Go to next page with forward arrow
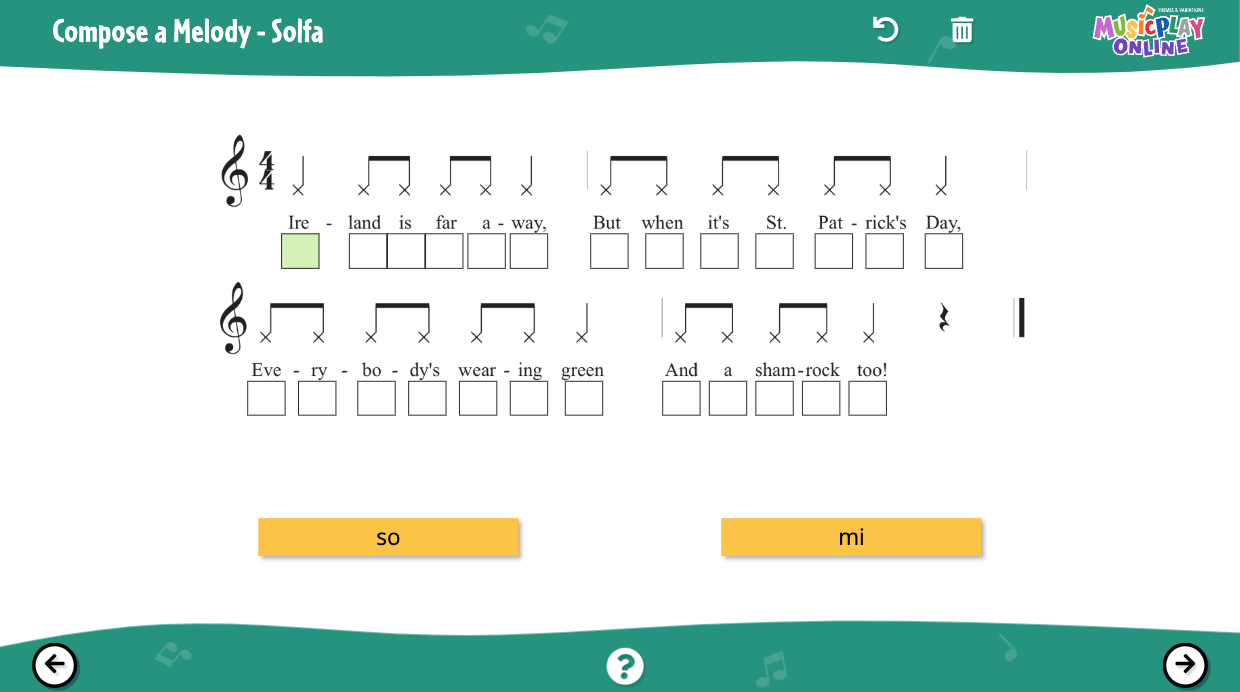The height and width of the screenshot is (692, 1240). pos(1185,665)
